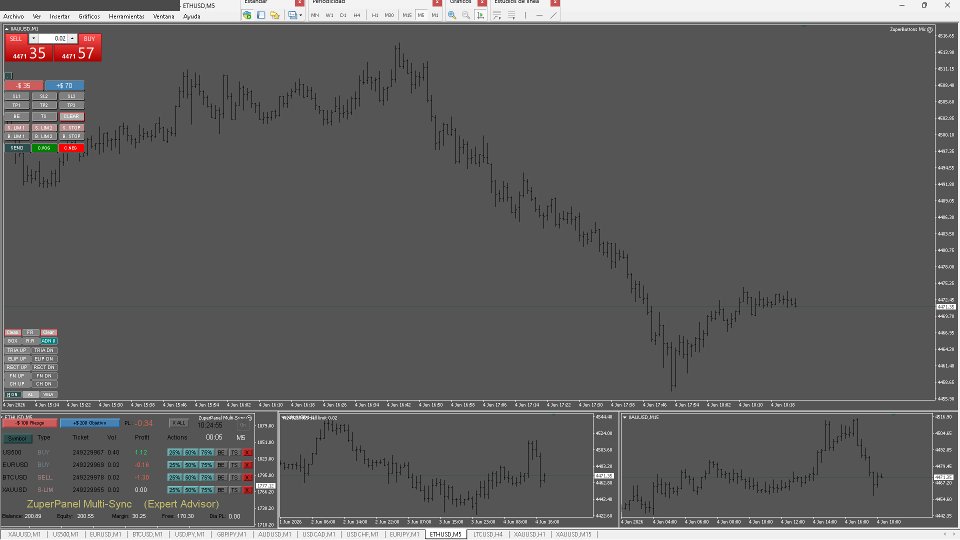Image resolution: width=960 pixels, height=540 pixels.
Task: Switch to the LTCUSD,H4 chart tab
Action: [x=488, y=534]
